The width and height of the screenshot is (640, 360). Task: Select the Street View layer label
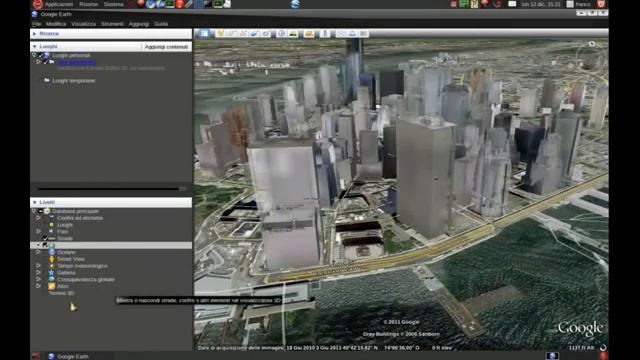pos(71,259)
